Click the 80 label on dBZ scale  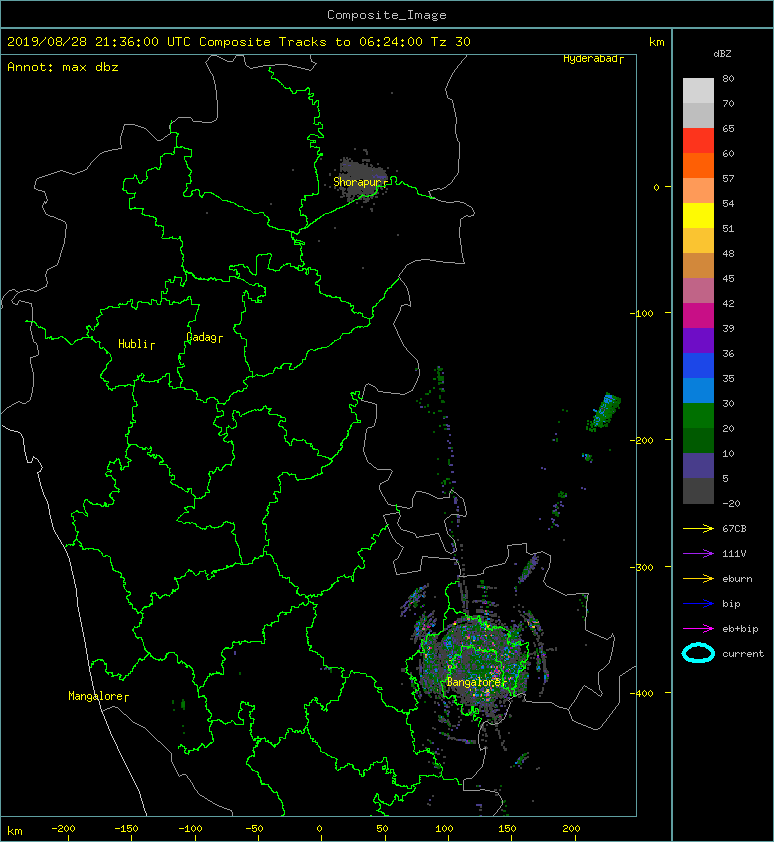[728, 78]
